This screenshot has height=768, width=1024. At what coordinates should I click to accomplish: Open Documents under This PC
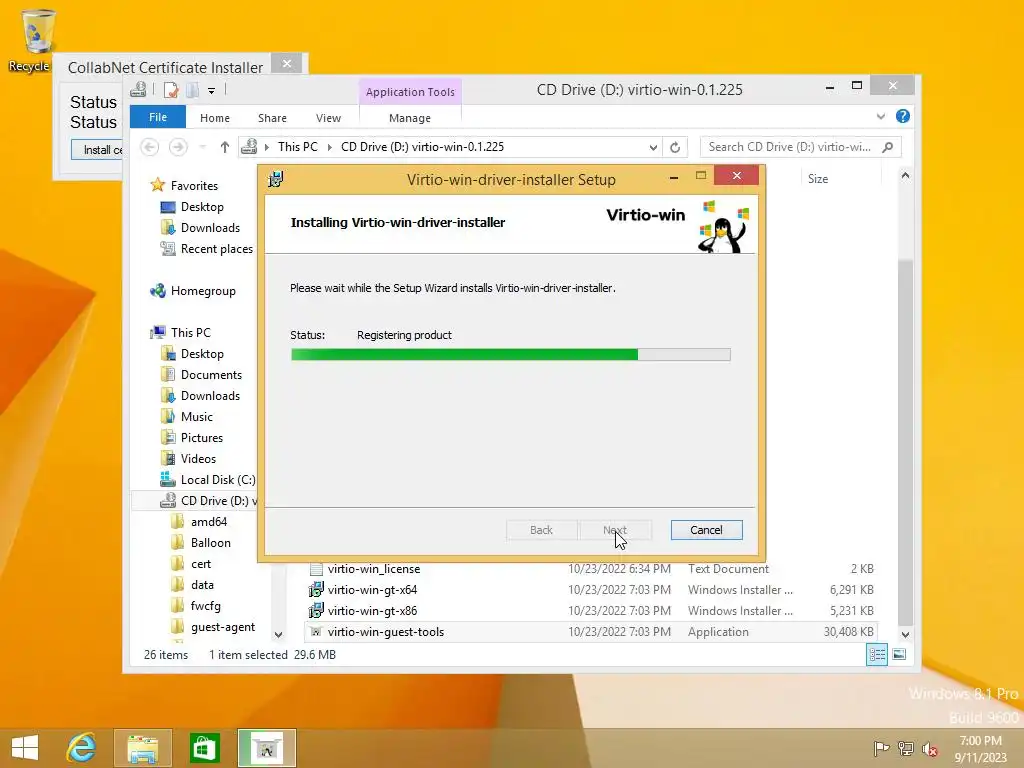(211, 375)
